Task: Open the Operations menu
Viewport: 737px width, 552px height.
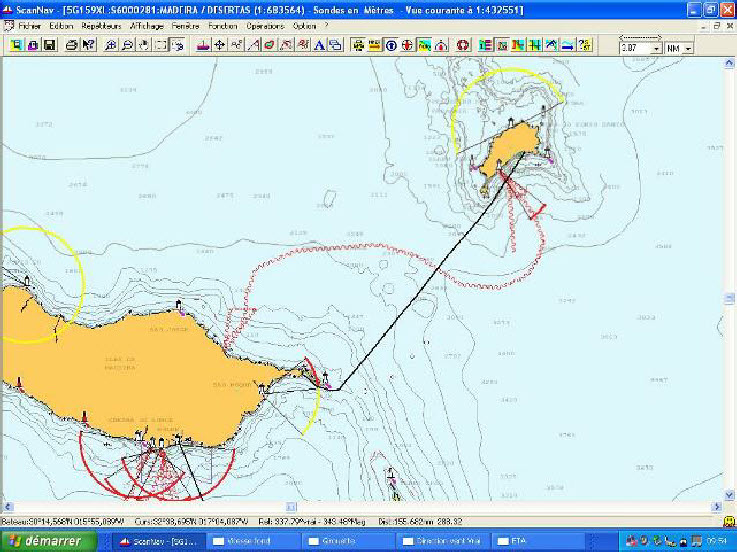Action: (264, 25)
